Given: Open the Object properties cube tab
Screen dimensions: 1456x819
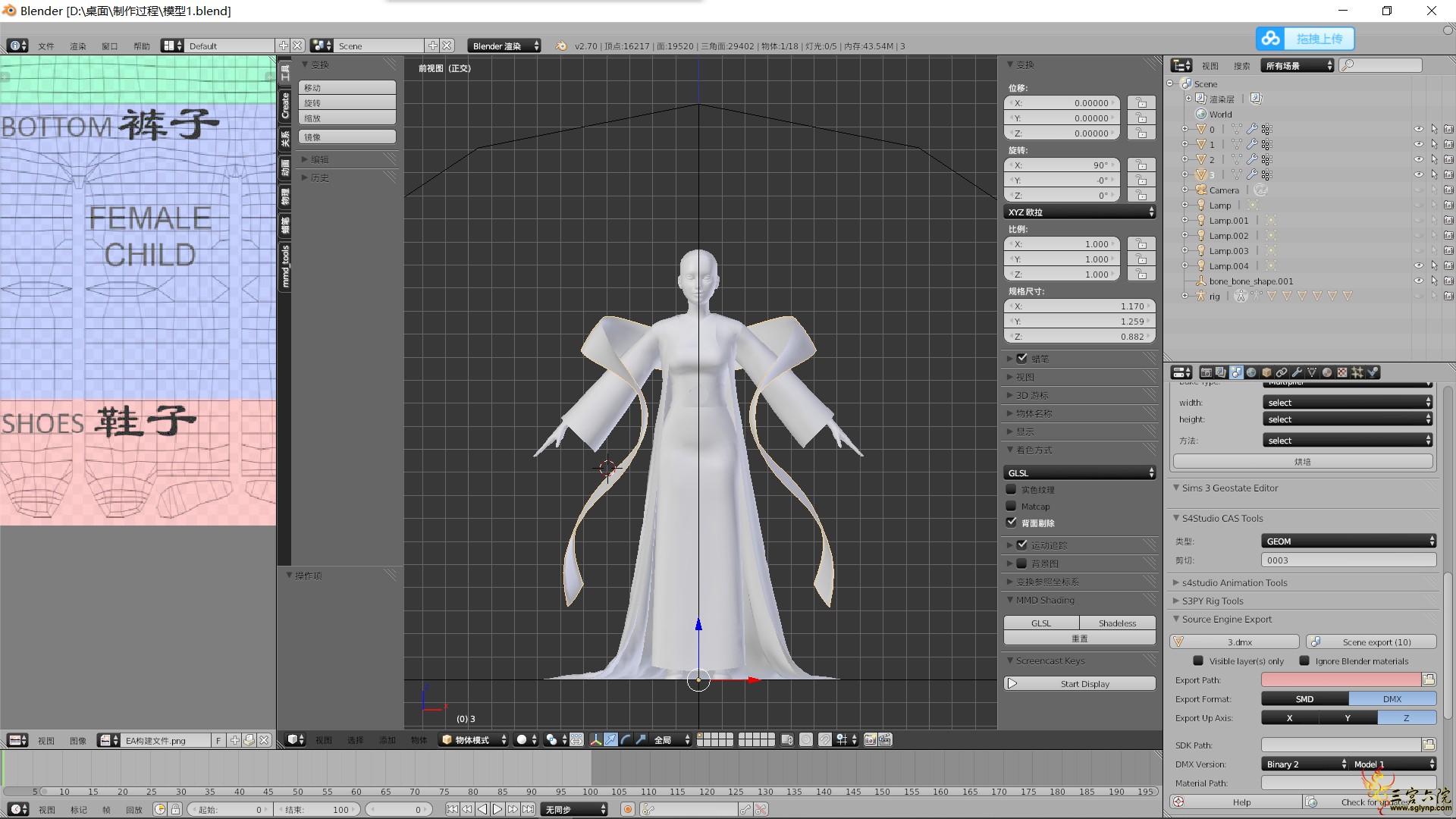Looking at the screenshot, I should tap(1266, 372).
